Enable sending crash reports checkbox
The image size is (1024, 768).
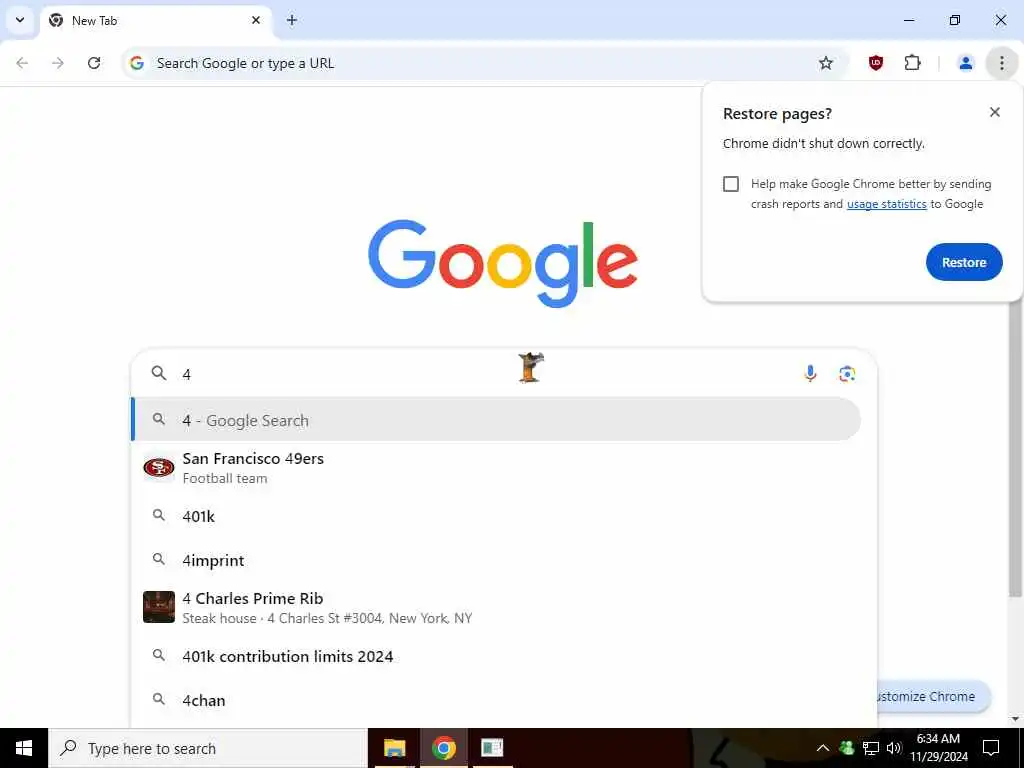[x=731, y=184]
